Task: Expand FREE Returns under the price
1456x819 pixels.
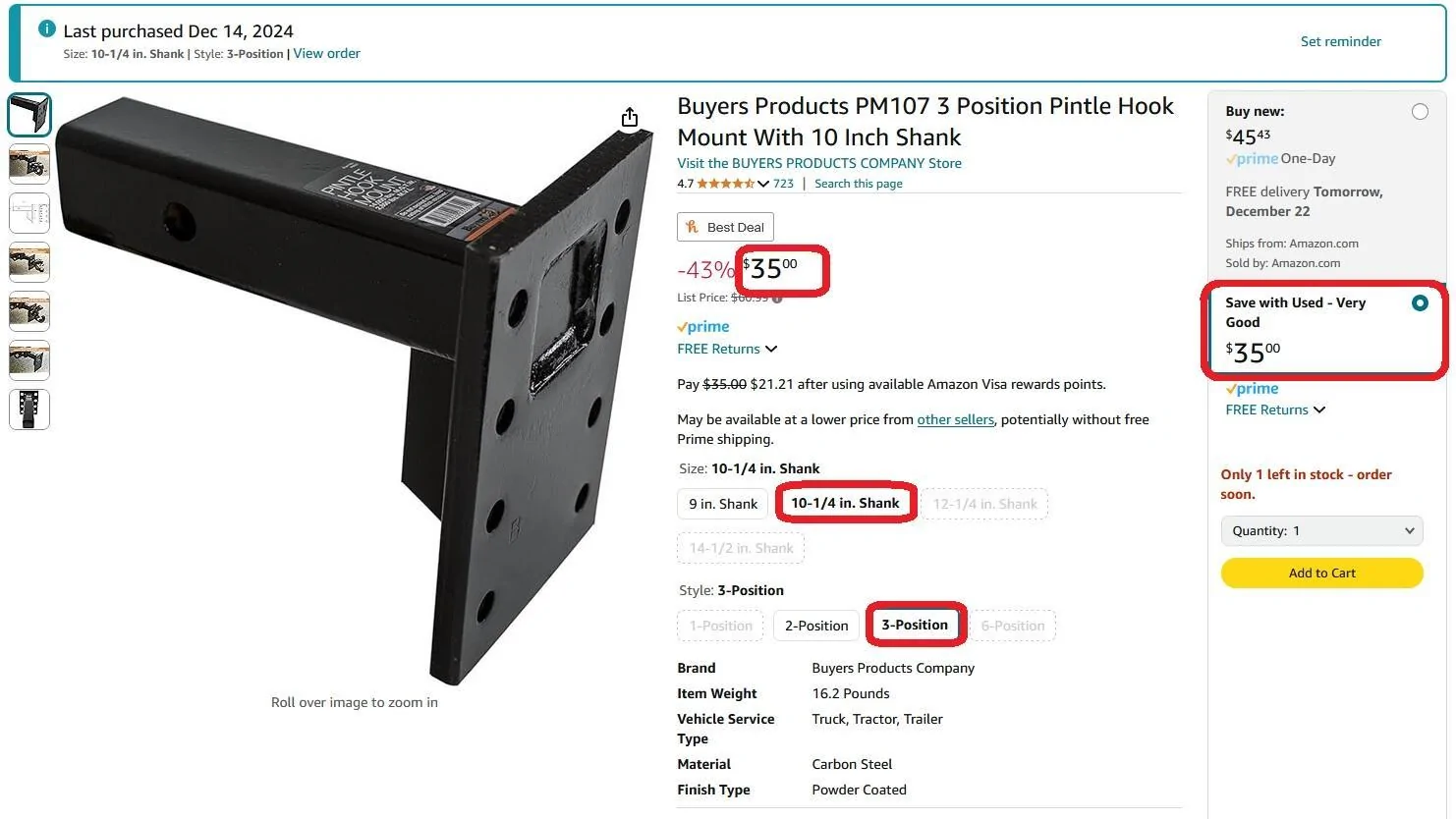Action: coord(727,349)
